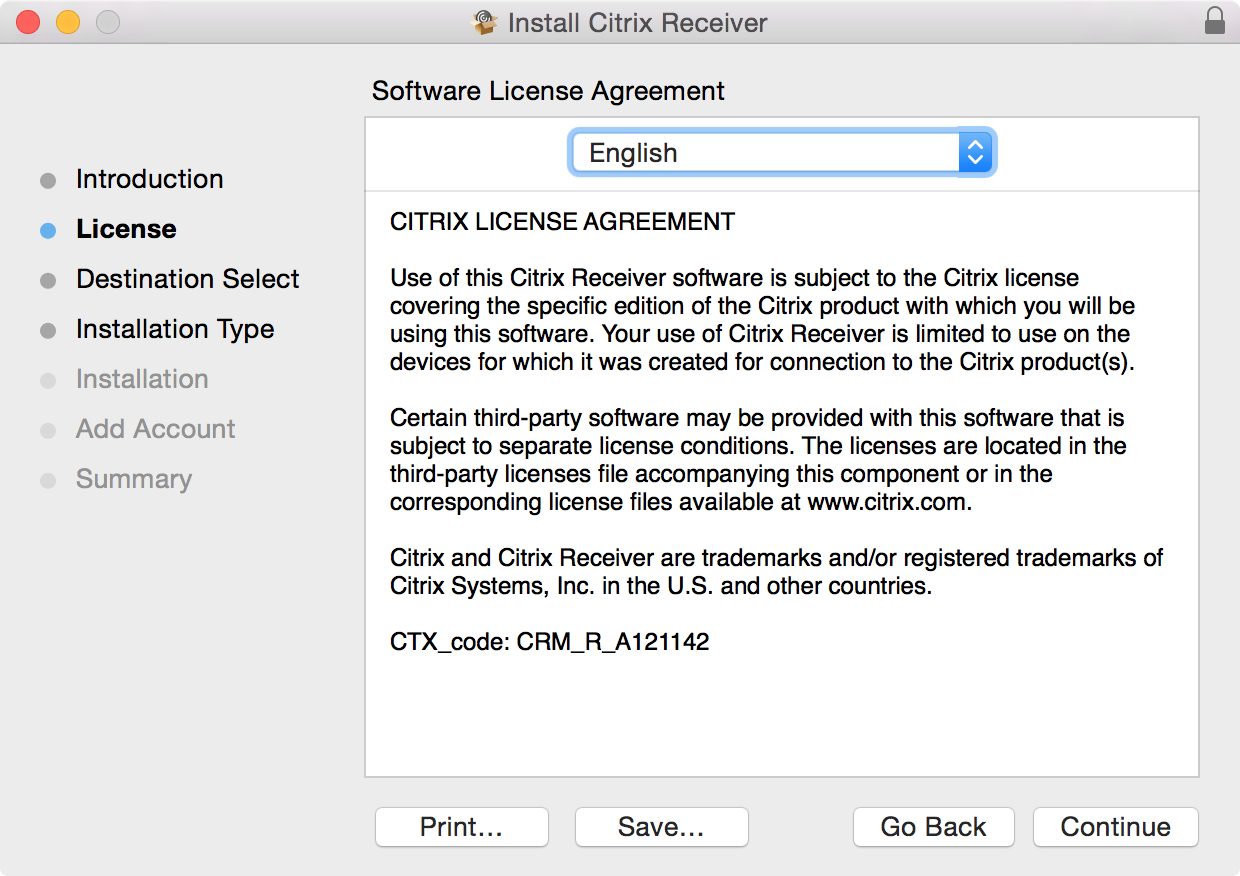This screenshot has width=1240, height=876.
Task: Click Continue to proceed
Action: pos(1115,827)
